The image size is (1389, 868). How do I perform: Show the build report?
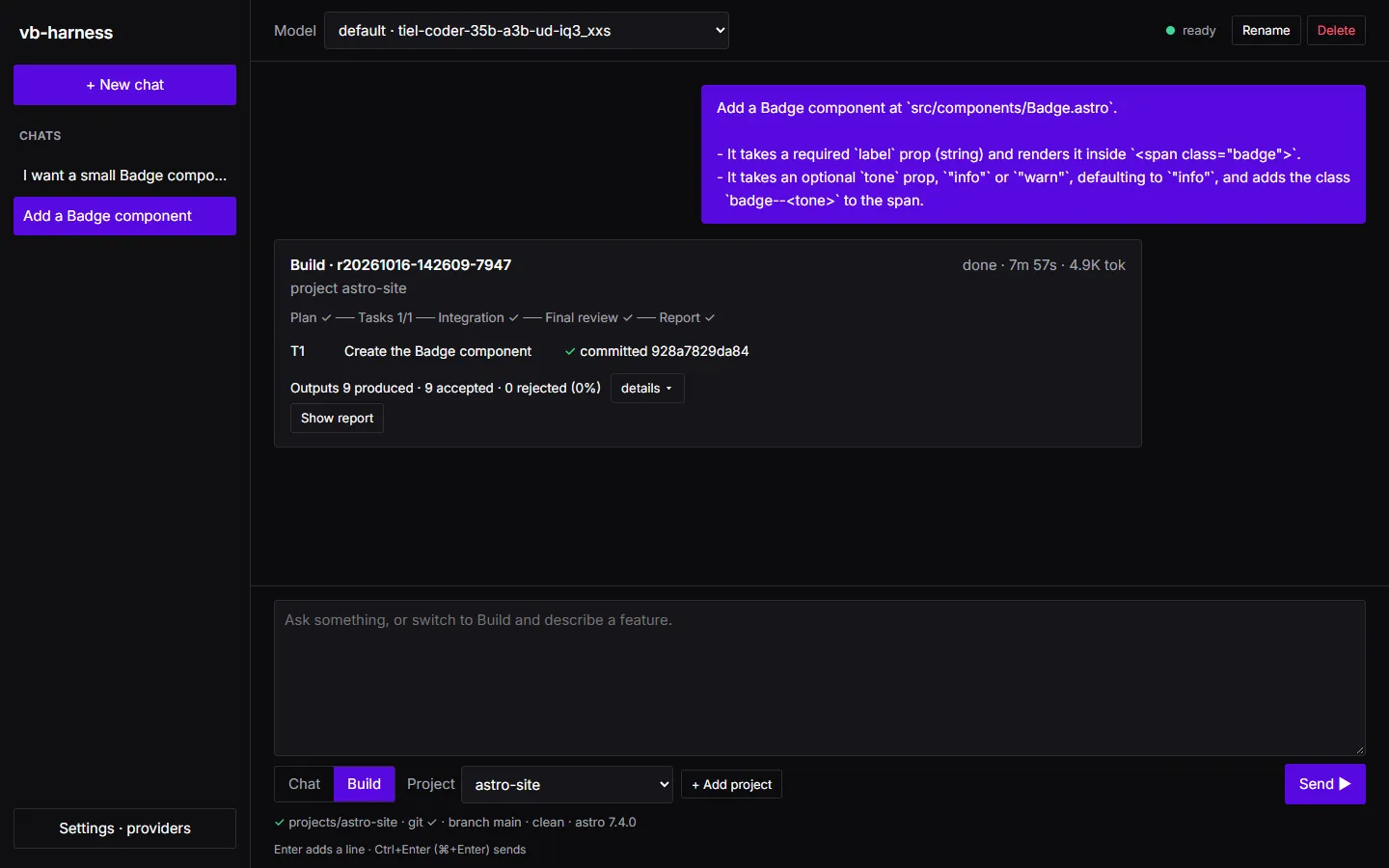(x=337, y=419)
